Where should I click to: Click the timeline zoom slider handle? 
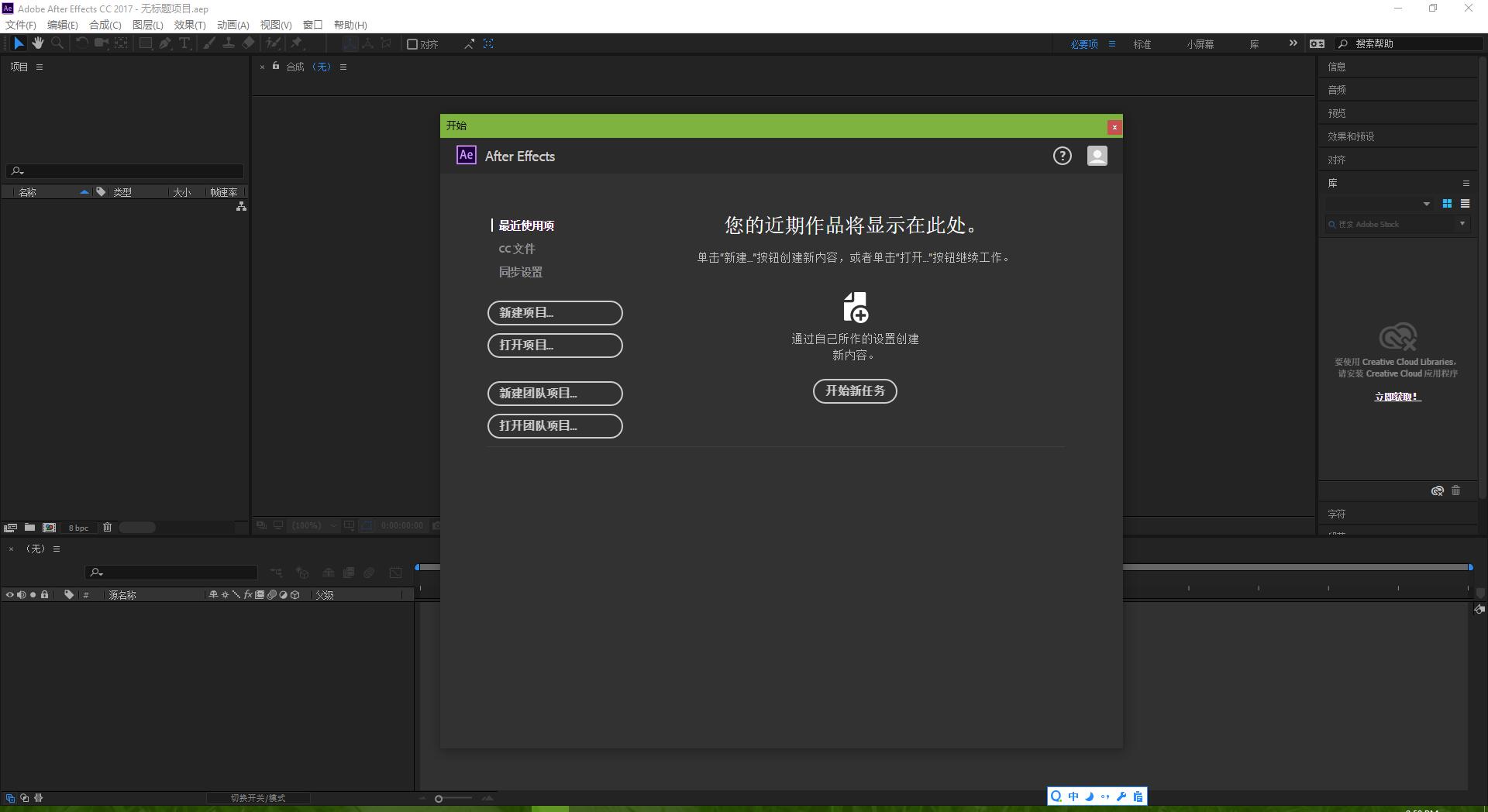tap(439, 799)
